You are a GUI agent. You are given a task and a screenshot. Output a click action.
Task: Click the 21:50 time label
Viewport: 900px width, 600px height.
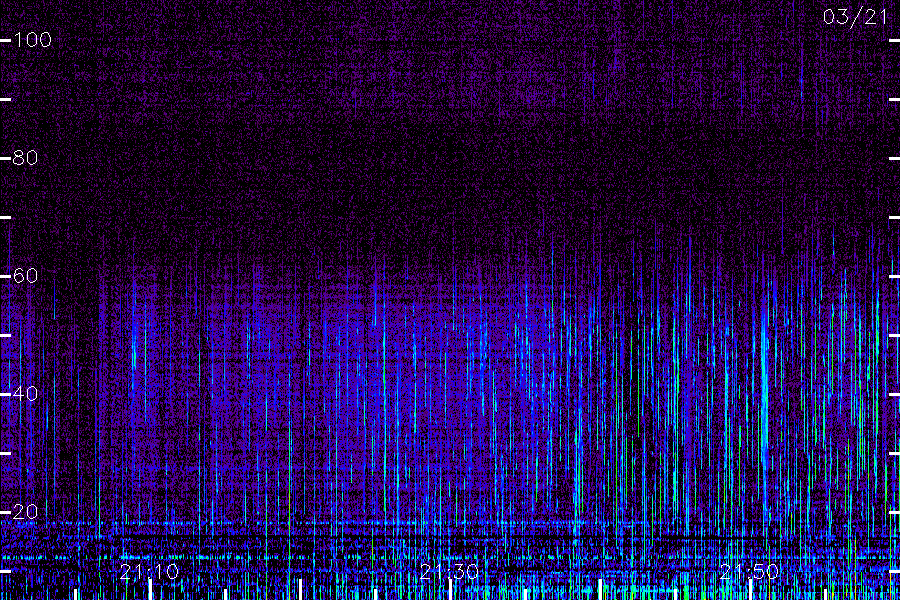coord(750,572)
